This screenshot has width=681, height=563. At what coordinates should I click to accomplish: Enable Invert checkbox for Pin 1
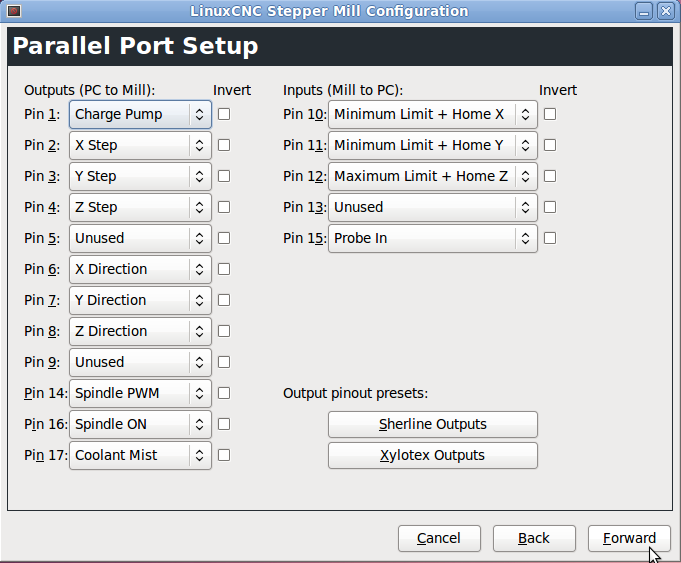pyautogui.click(x=224, y=114)
